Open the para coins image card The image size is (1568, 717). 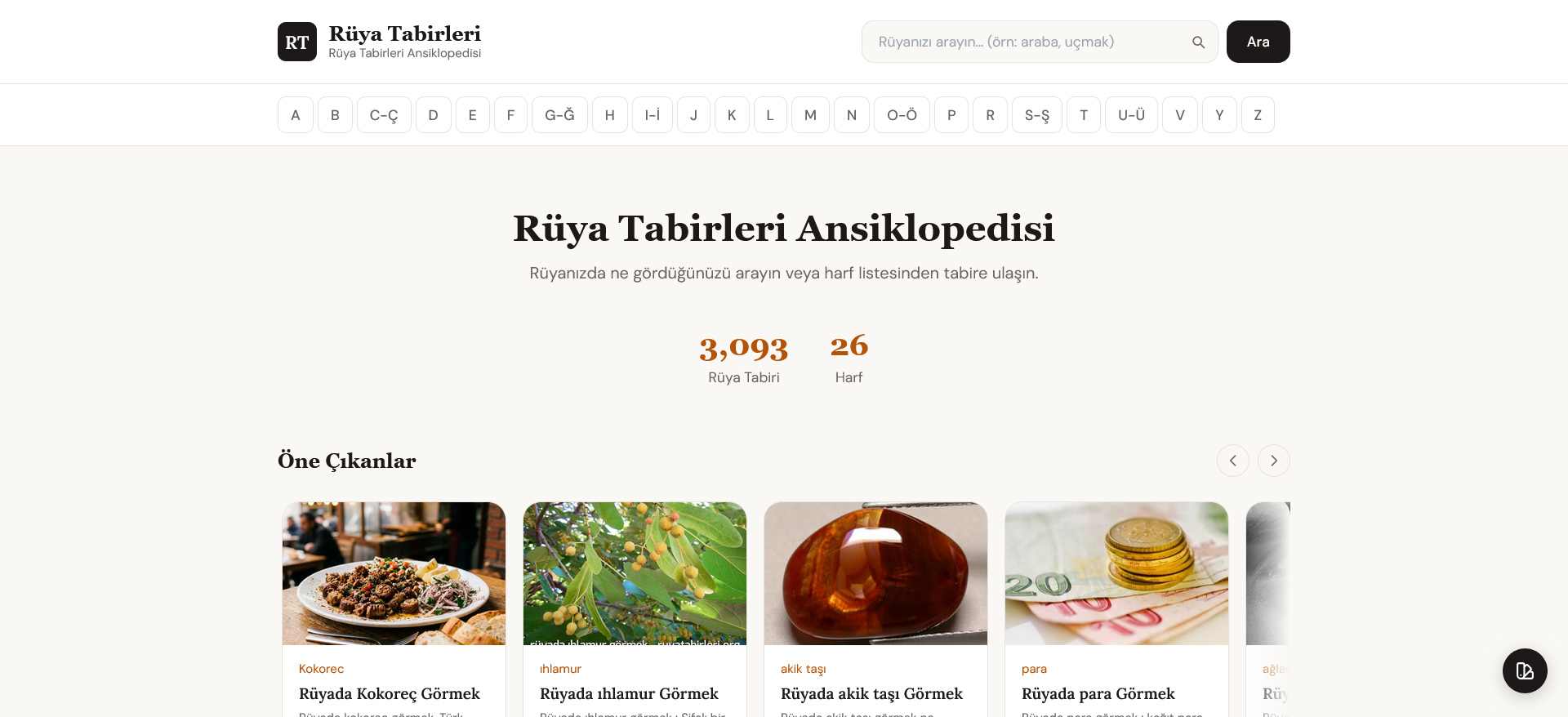(x=1116, y=573)
